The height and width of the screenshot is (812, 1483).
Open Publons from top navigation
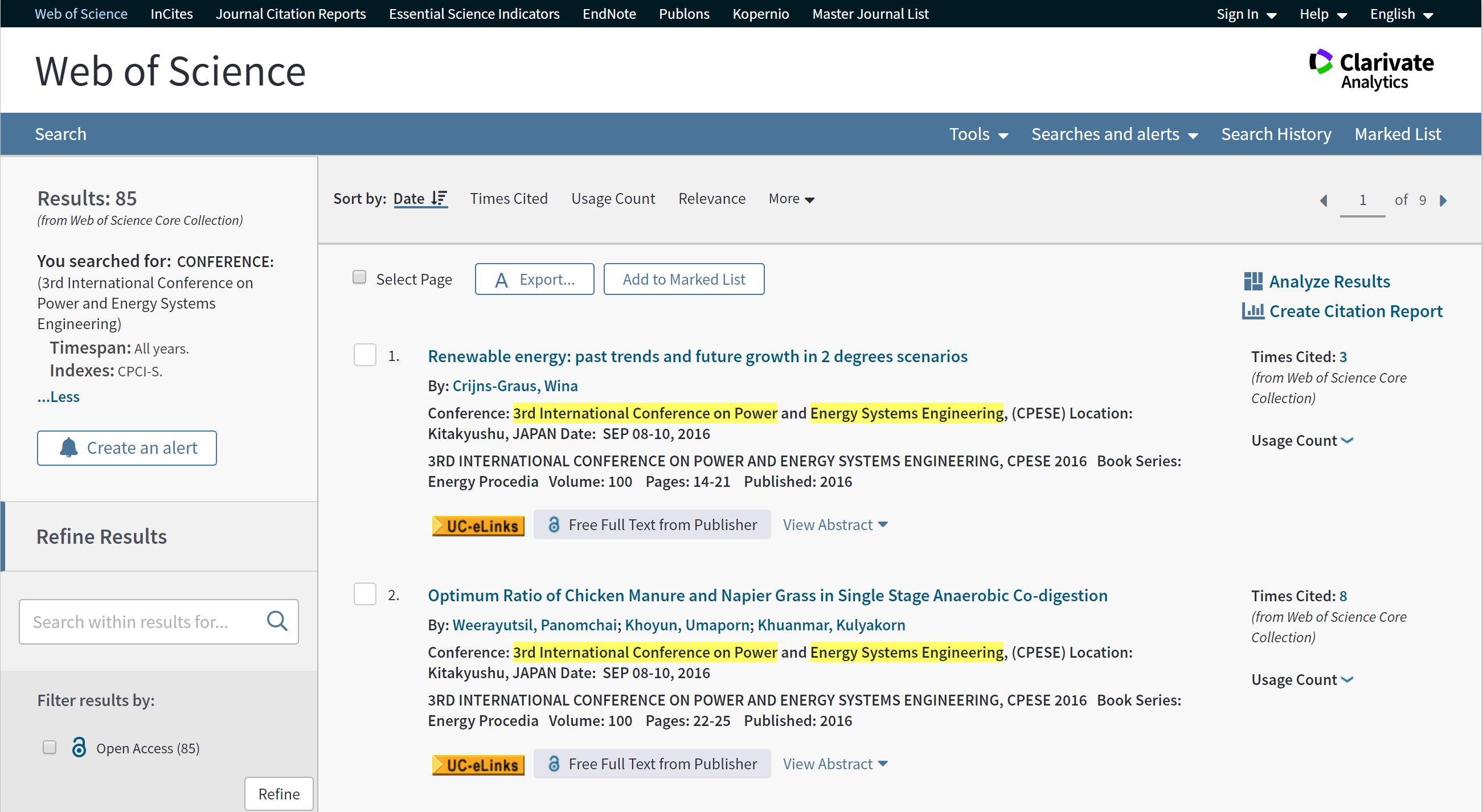click(x=684, y=14)
